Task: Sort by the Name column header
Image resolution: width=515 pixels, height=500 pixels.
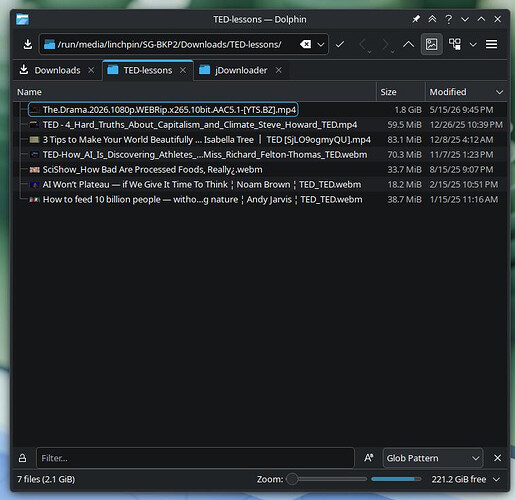Action: pyautogui.click(x=195, y=92)
